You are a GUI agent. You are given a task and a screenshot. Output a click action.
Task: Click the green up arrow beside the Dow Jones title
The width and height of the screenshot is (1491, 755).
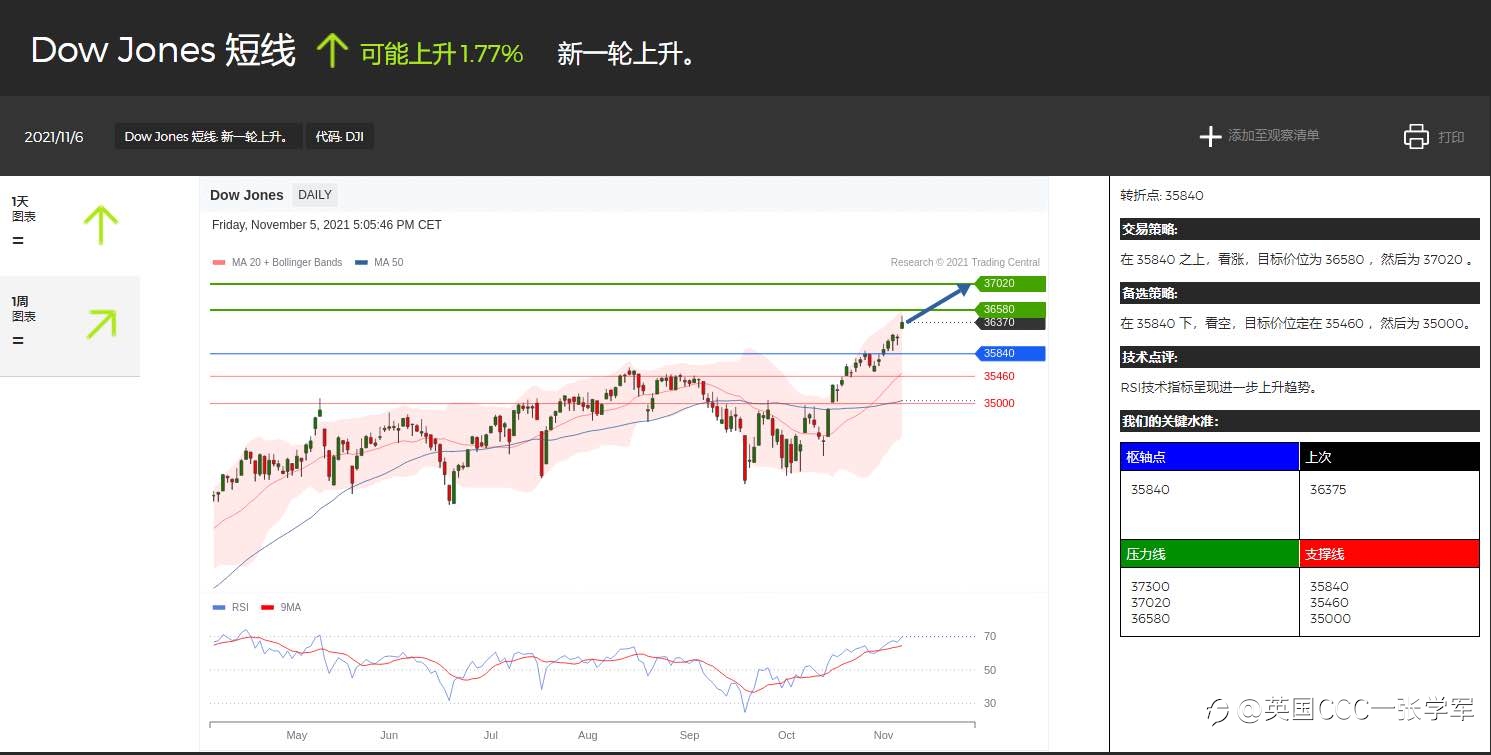332,50
